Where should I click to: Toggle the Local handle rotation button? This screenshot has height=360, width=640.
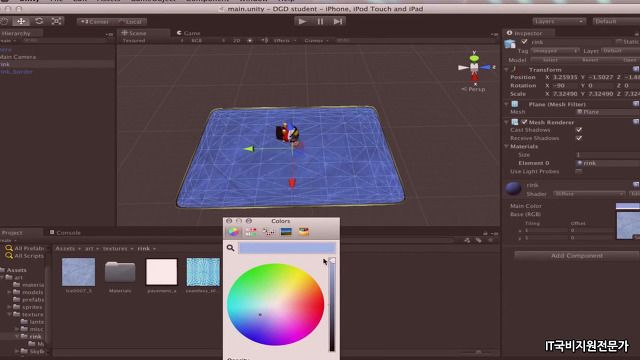[130, 22]
